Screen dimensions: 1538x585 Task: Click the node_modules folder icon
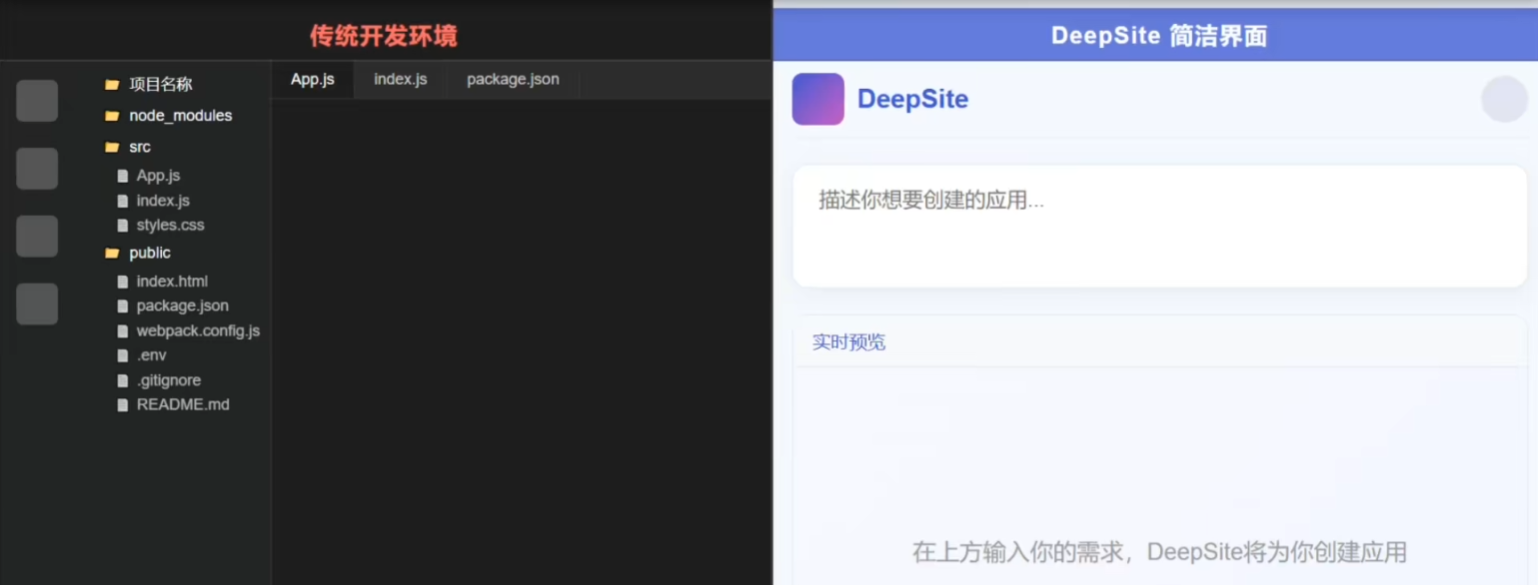pyautogui.click(x=113, y=115)
